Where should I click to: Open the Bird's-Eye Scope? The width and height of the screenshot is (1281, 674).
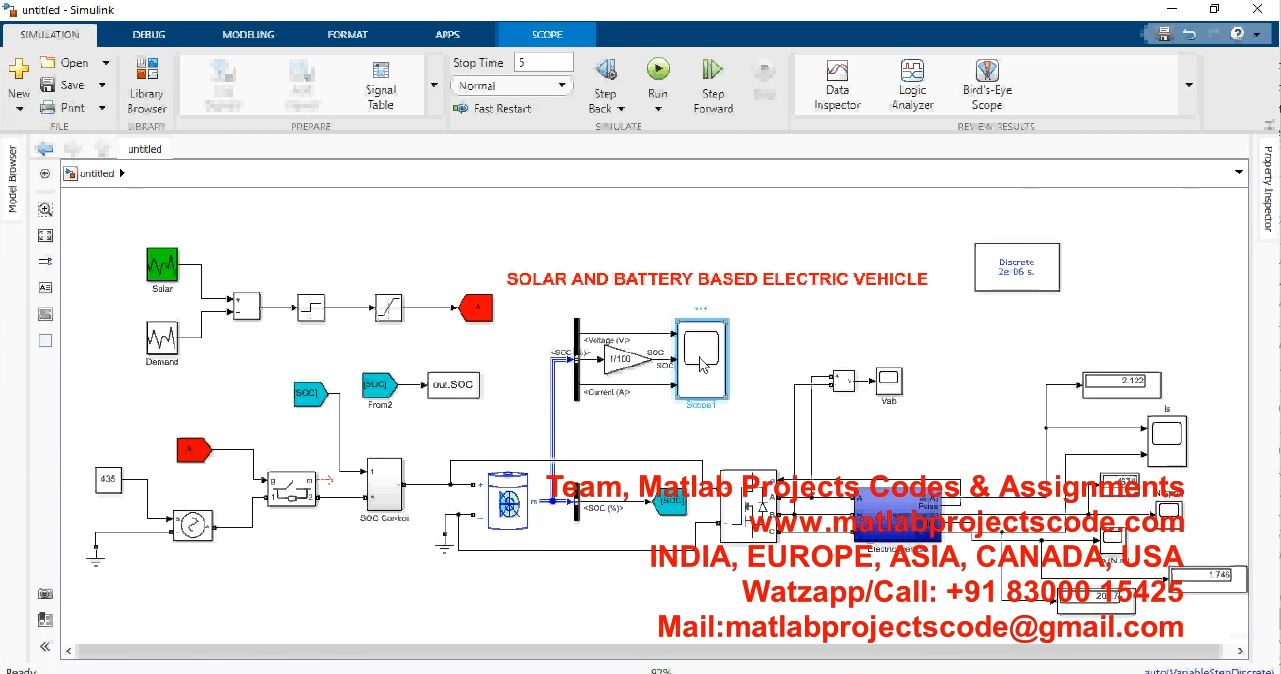coord(986,85)
